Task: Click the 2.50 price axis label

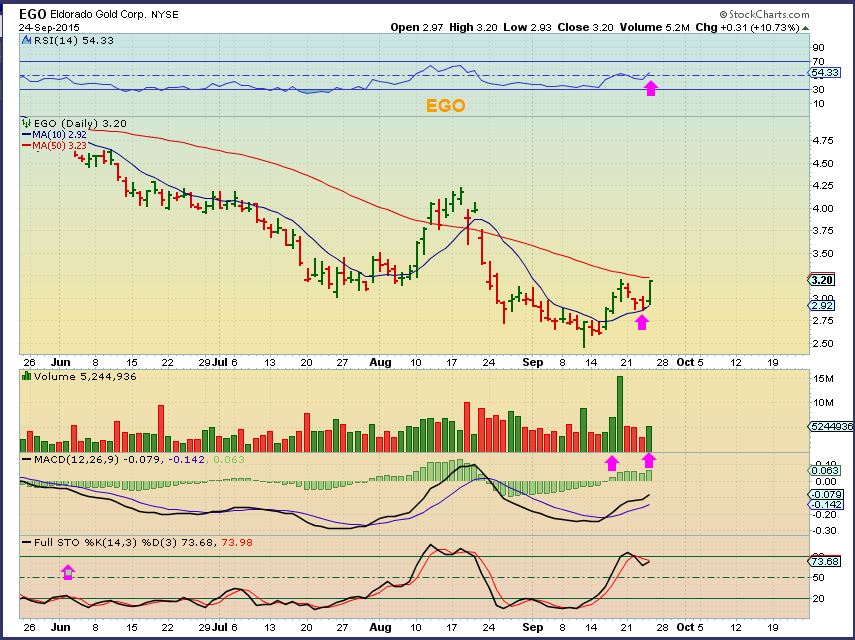Action: [822, 343]
